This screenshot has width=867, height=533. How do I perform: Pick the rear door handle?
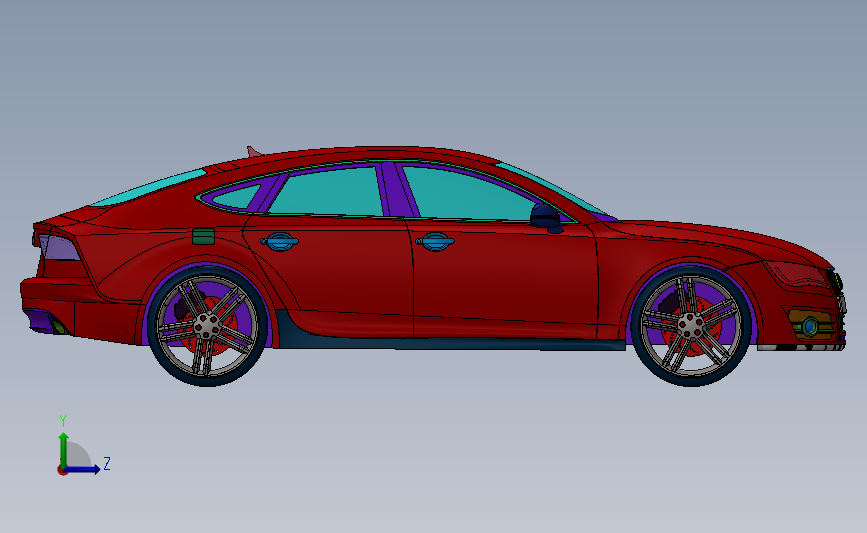tap(280, 241)
